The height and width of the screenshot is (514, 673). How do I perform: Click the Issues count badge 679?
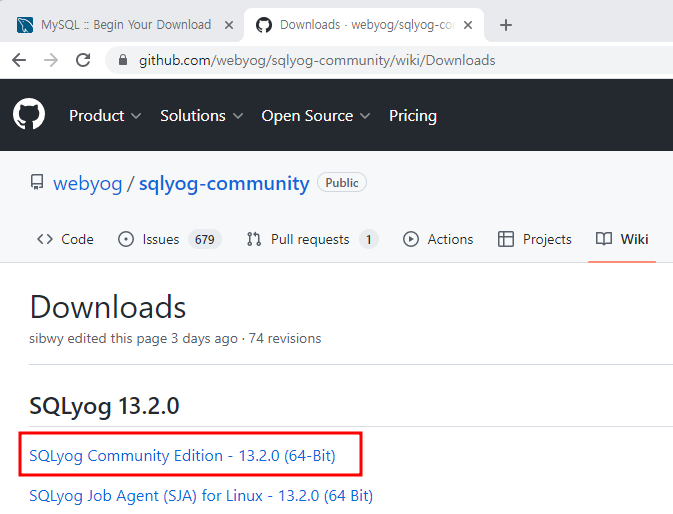tap(205, 239)
